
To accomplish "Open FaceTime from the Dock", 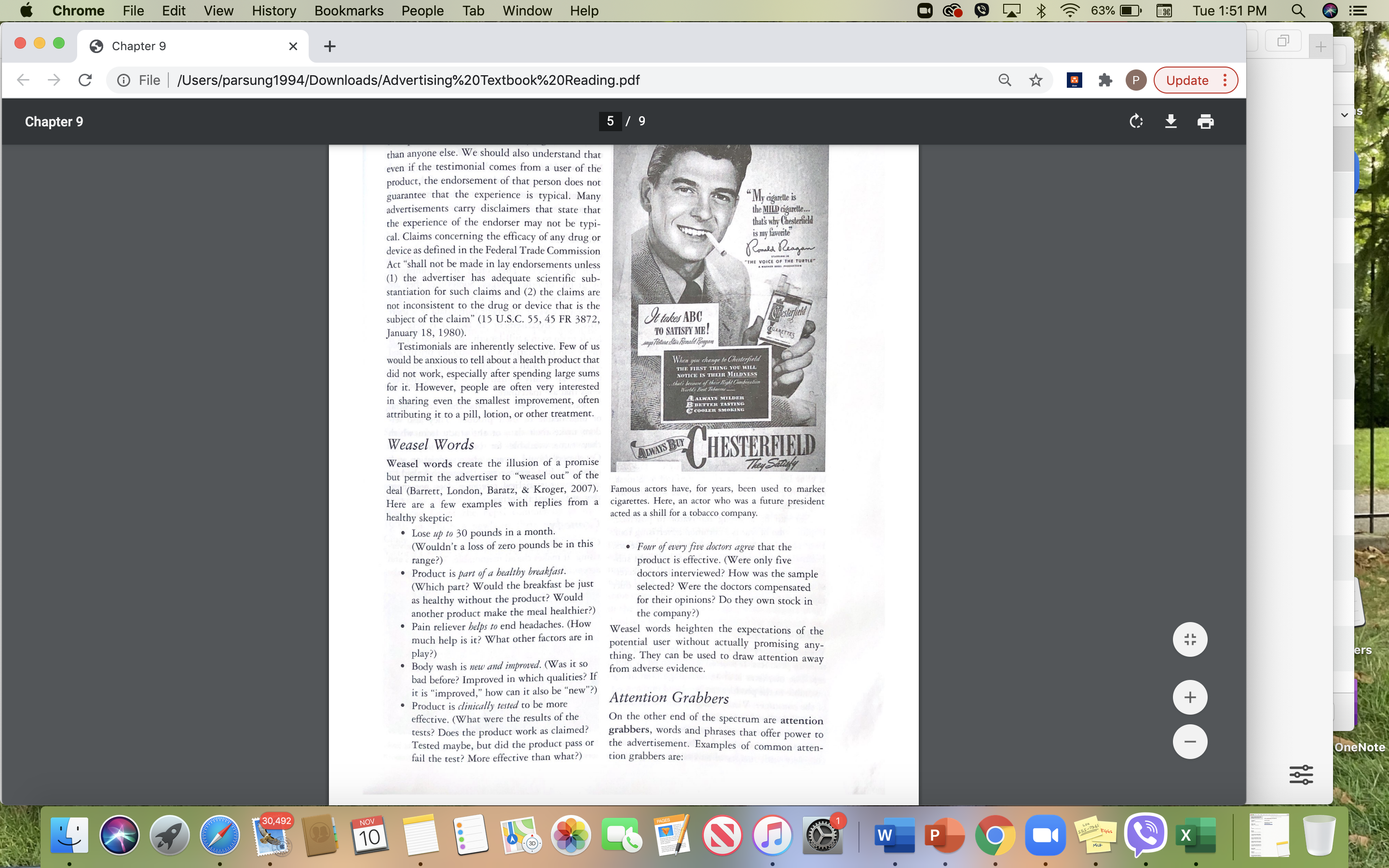I will (621, 835).
